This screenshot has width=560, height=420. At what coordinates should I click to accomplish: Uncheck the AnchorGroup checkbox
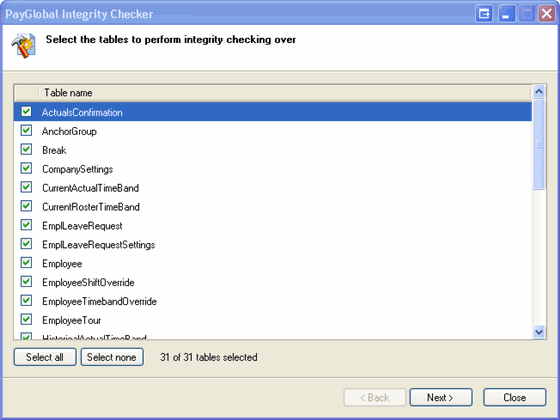pos(26,130)
